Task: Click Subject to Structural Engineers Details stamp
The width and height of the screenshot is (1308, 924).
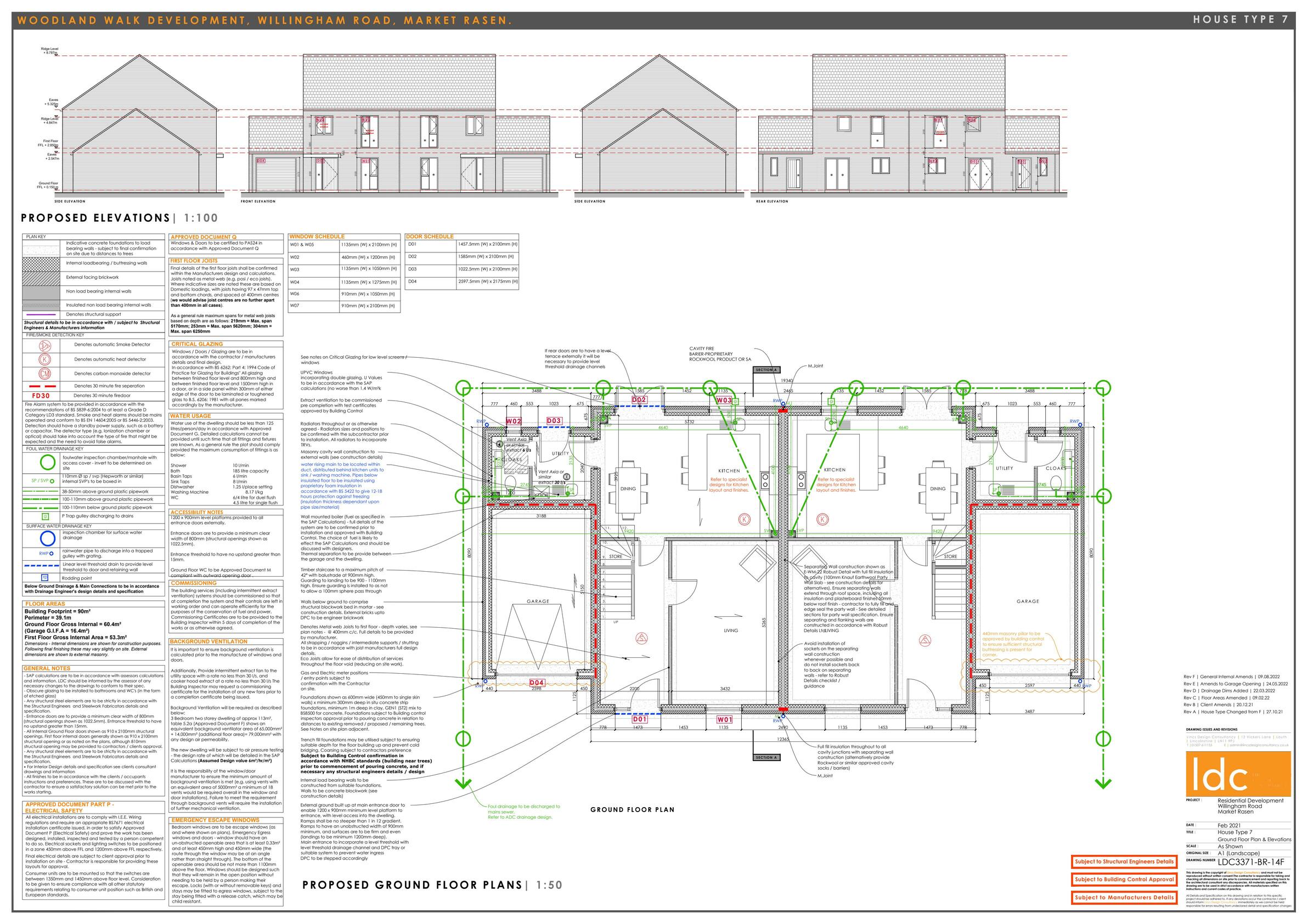Action: coord(1124,861)
